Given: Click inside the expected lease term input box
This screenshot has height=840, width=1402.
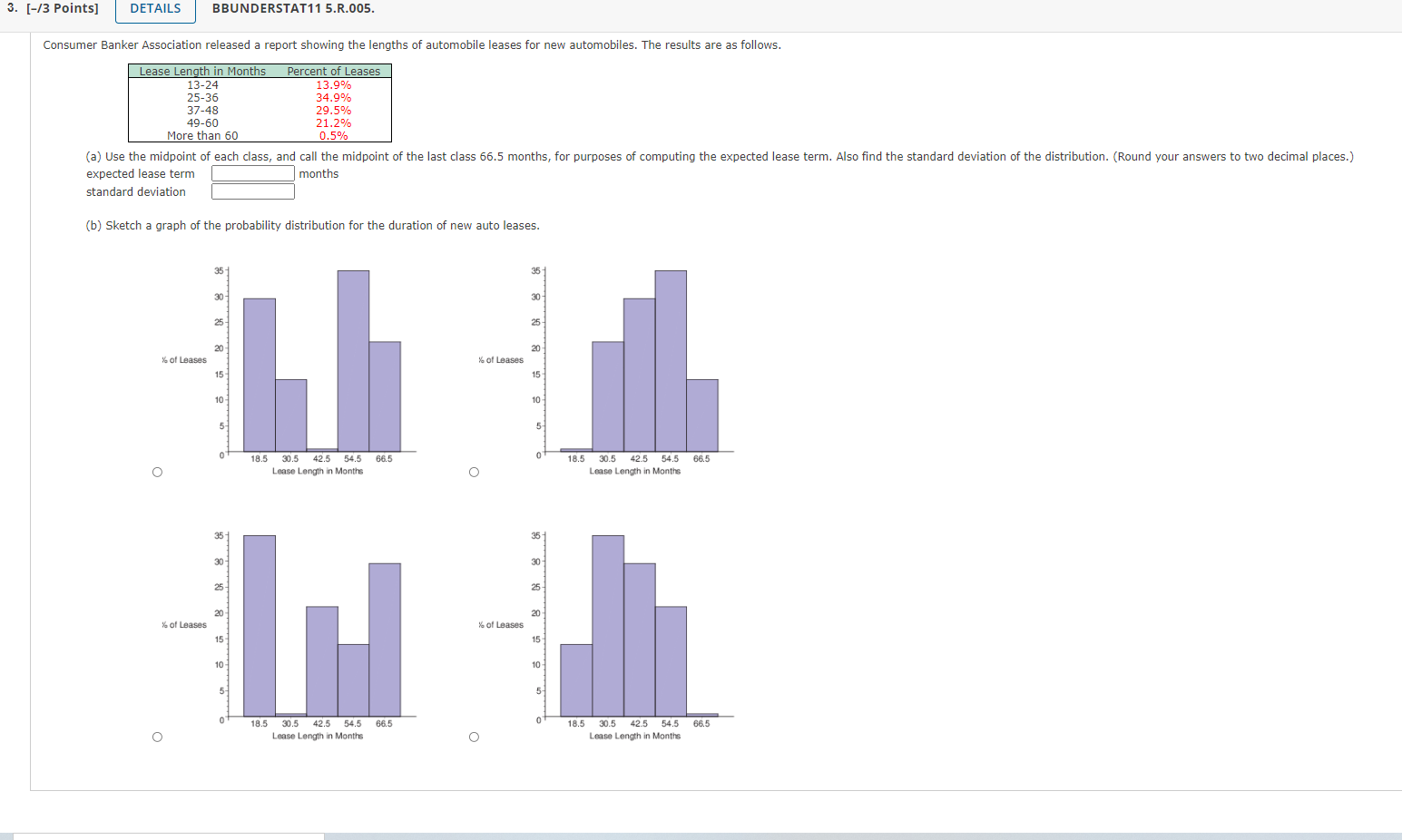Looking at the screenshot, I should (252, 172).
